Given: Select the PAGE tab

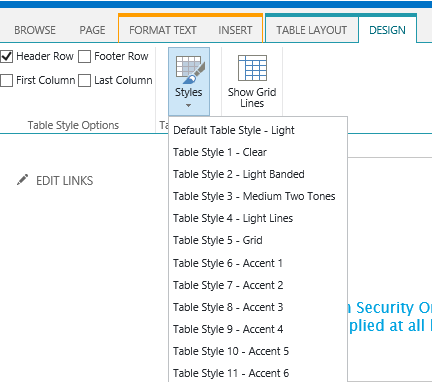Looking at the screenshot, I should (92, 30).
